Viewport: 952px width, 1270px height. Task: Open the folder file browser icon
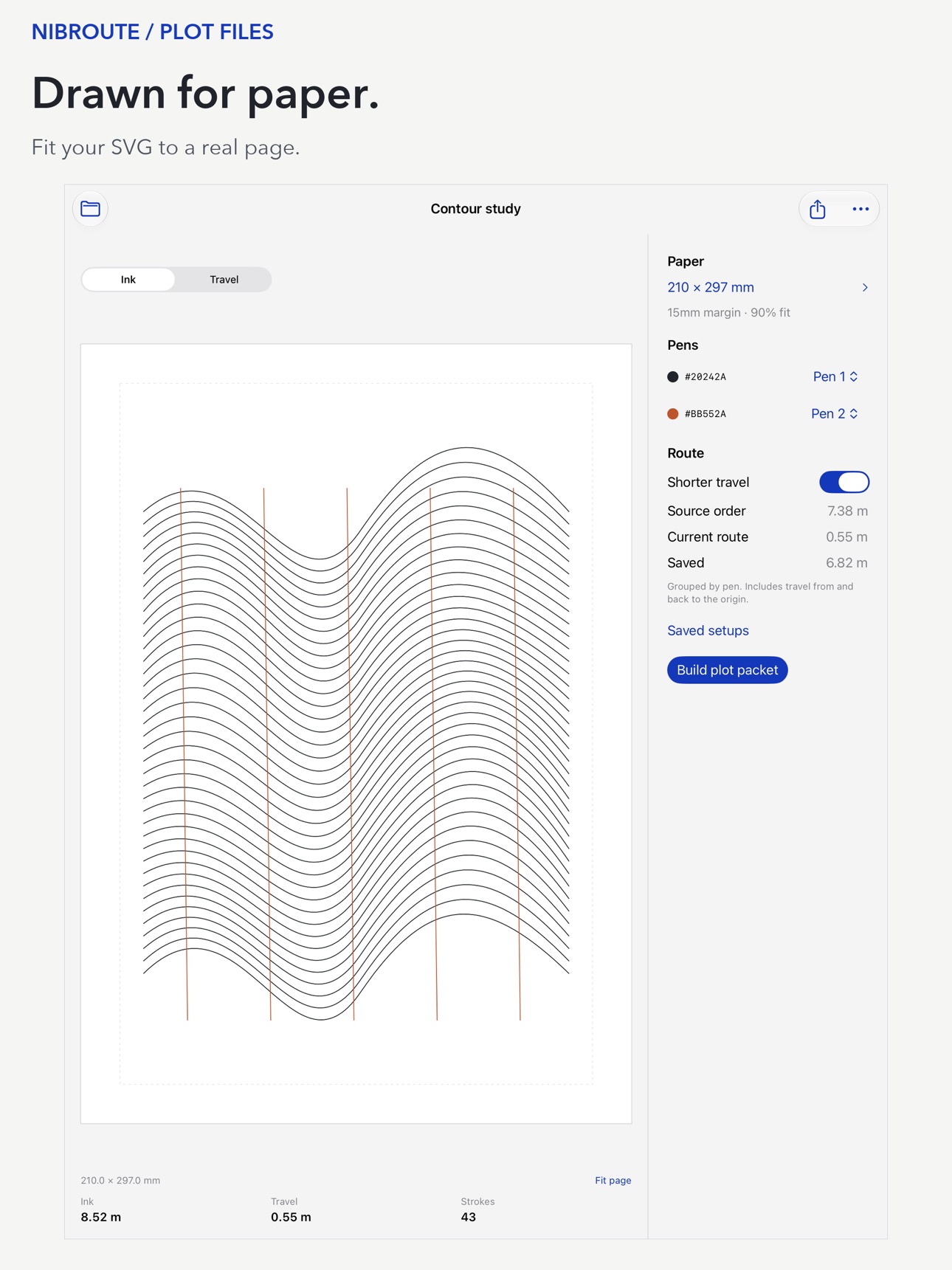tap(91, 209)
